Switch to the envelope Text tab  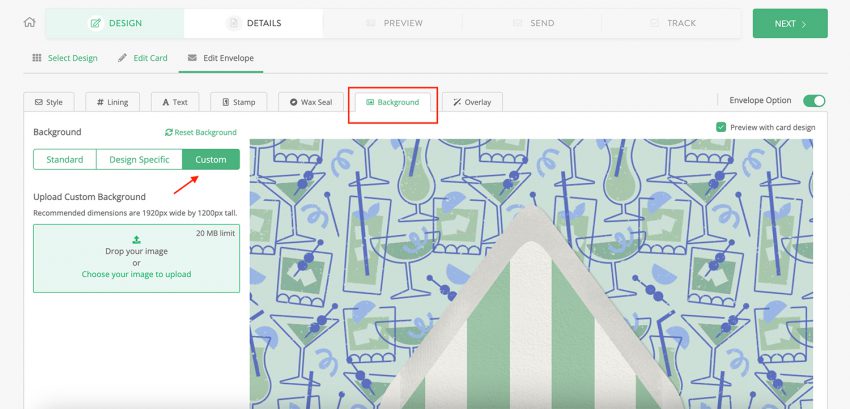pyautogui.click(x=175, y=102)
